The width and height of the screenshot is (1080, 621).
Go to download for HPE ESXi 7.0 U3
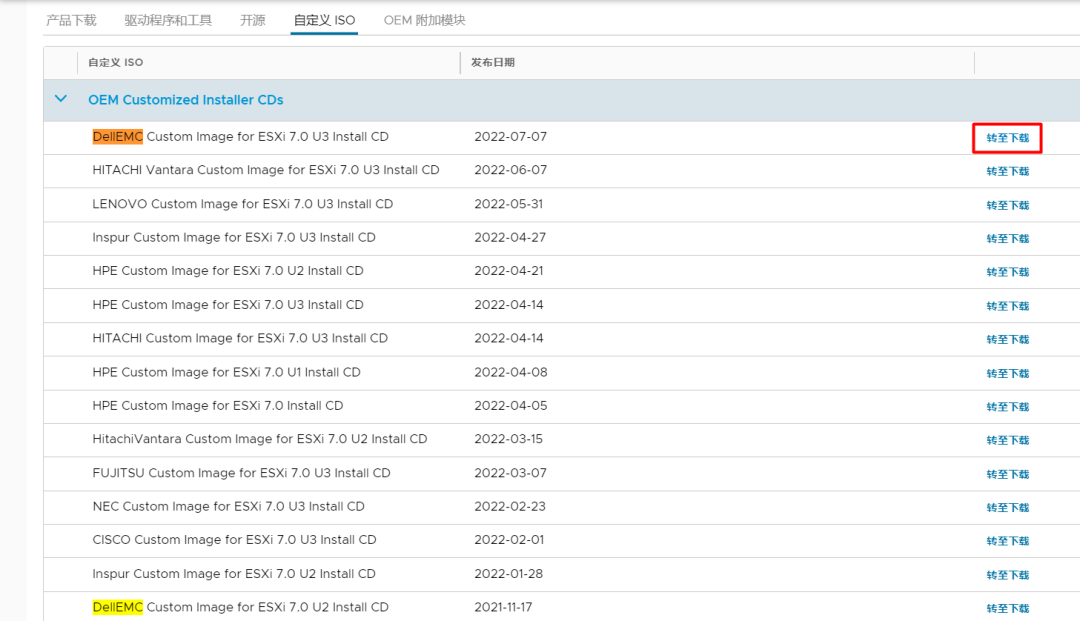(x=1007, y=306)
